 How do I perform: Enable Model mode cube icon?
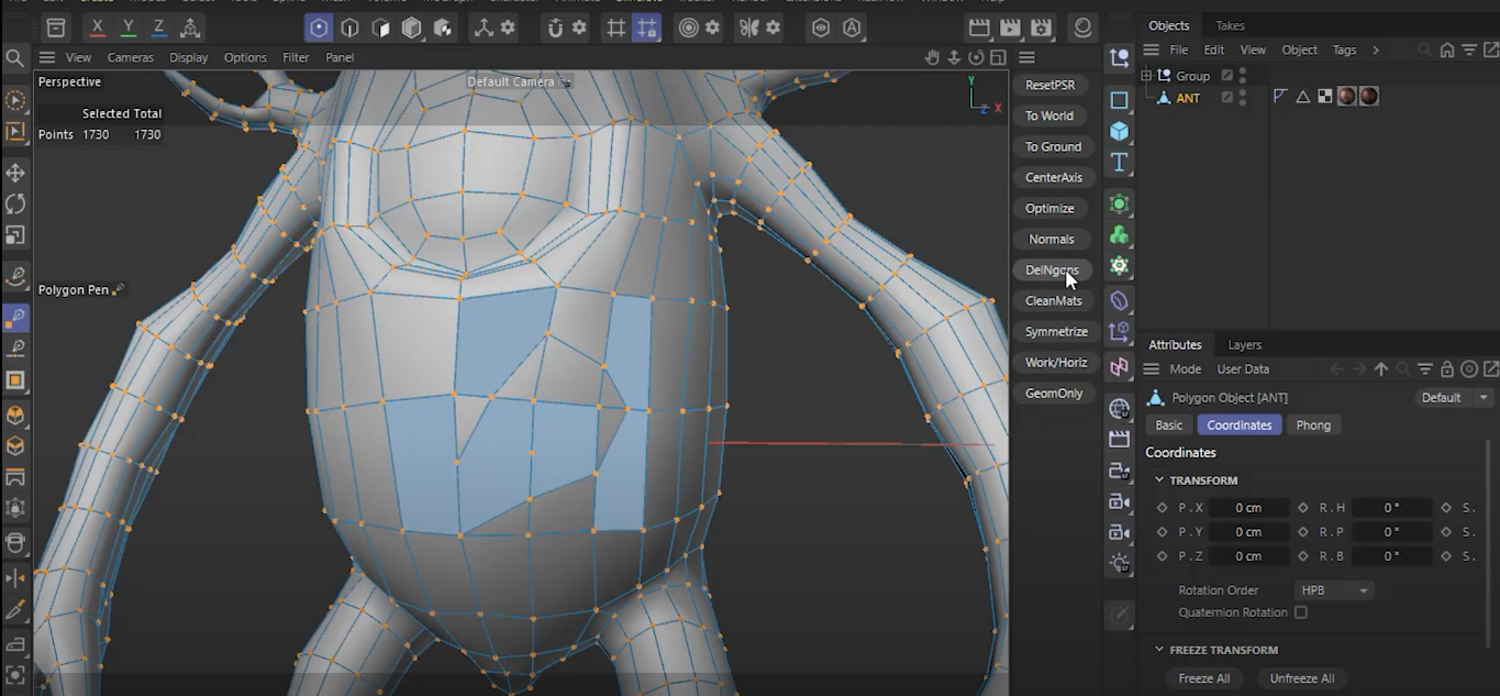coord(412,28)
